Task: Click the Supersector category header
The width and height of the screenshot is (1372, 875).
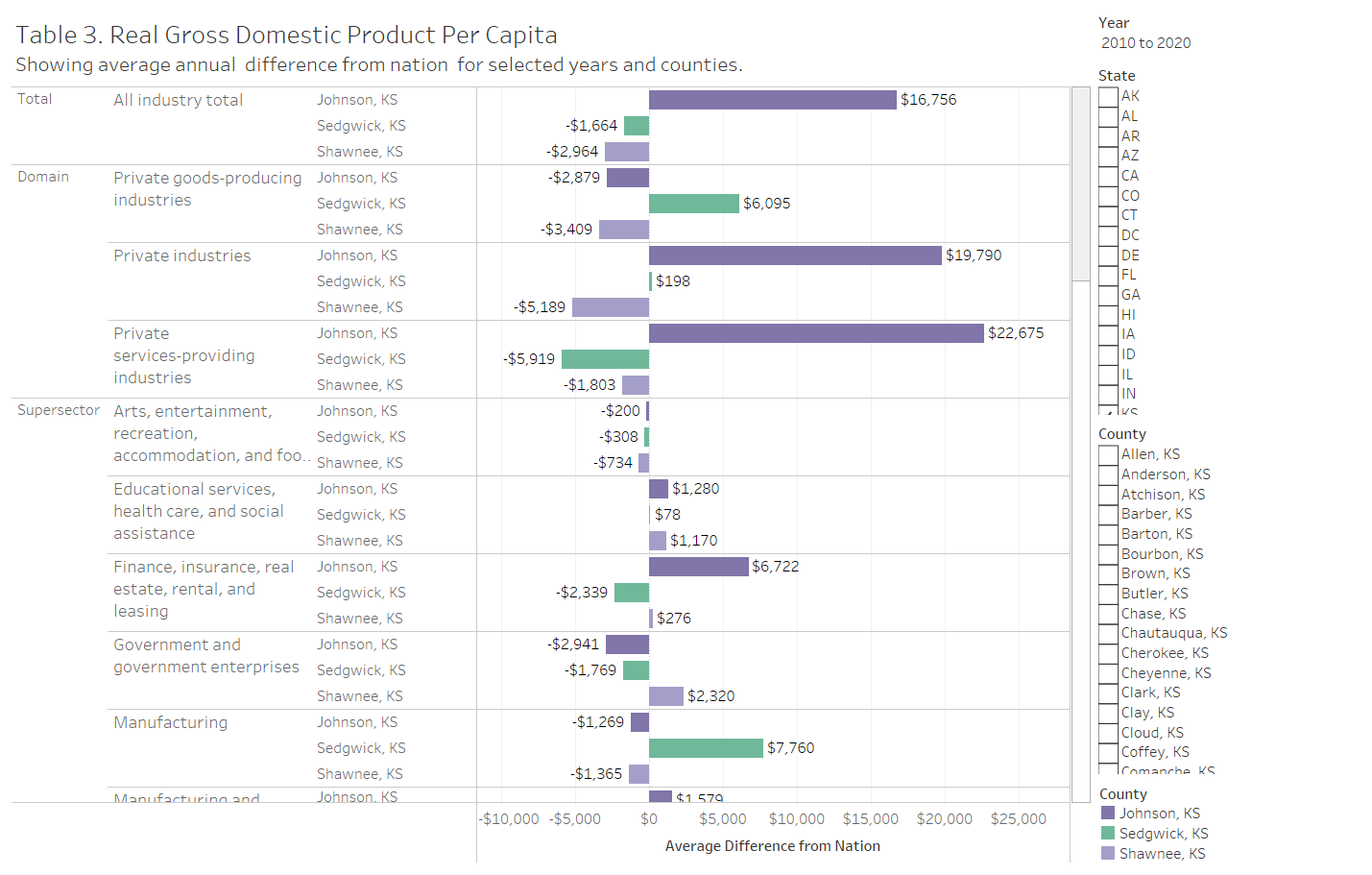Action: click(59, 410)
